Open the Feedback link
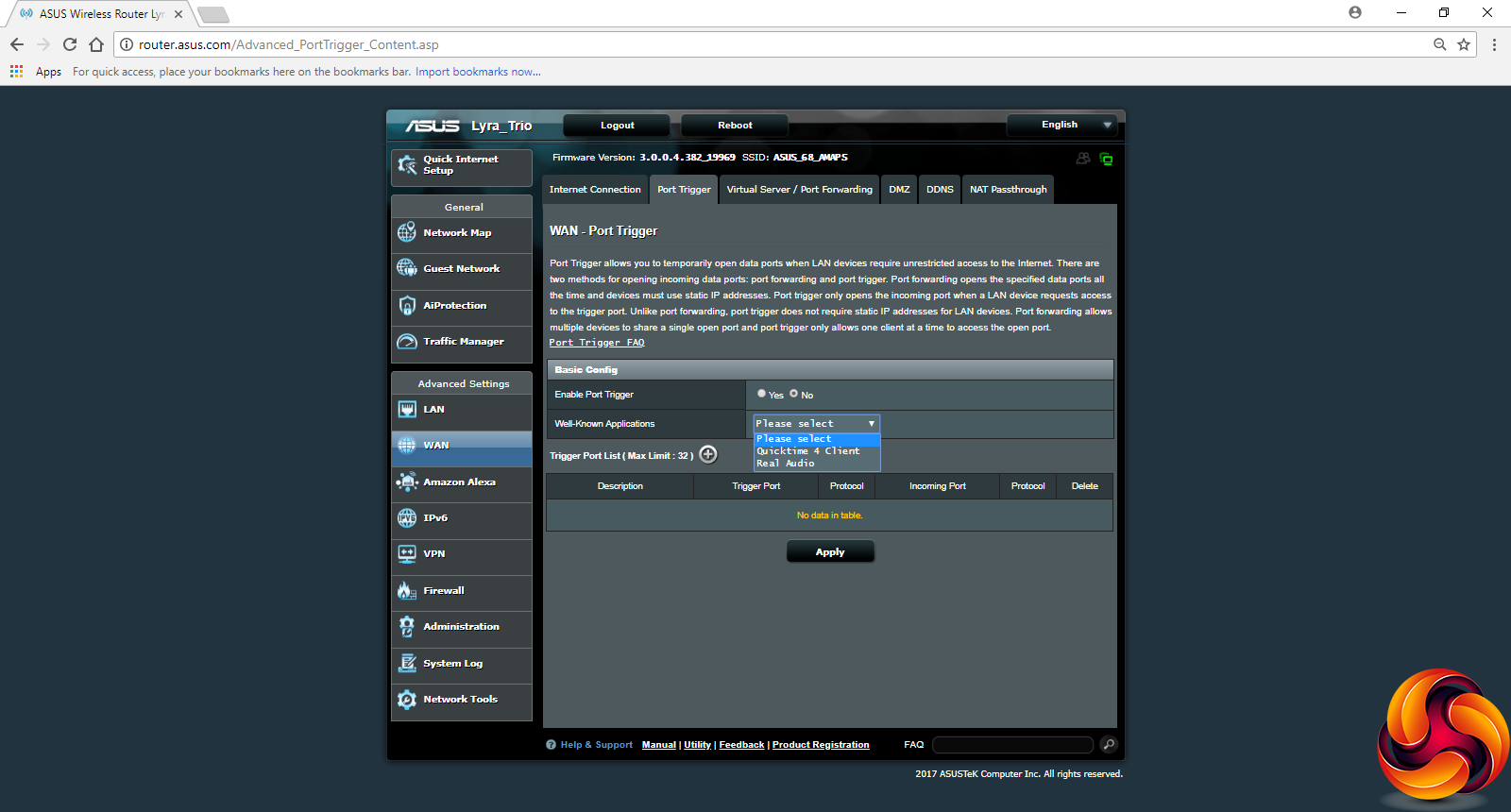This screenshot has width=1511, height=812. 741,745
